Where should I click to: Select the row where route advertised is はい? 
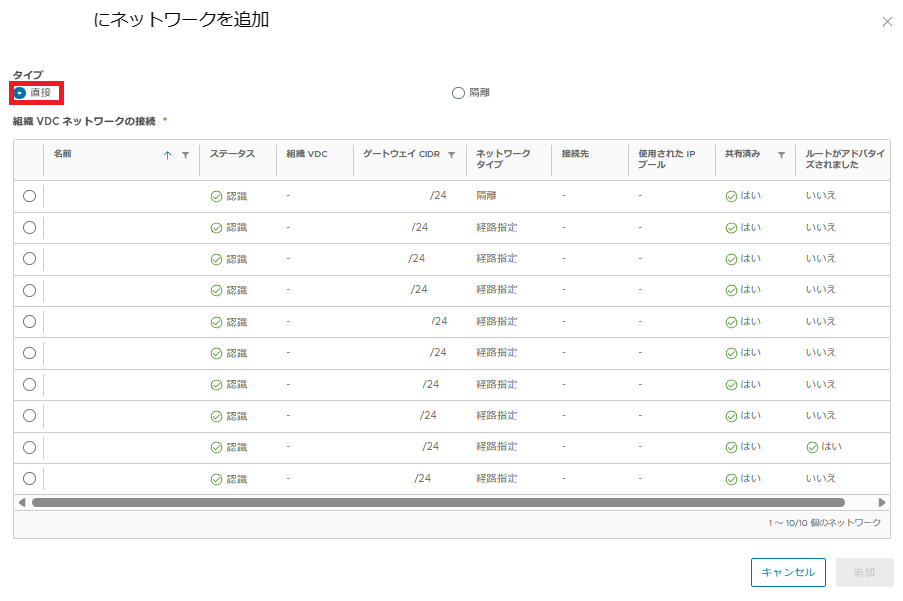coord(29,447)
